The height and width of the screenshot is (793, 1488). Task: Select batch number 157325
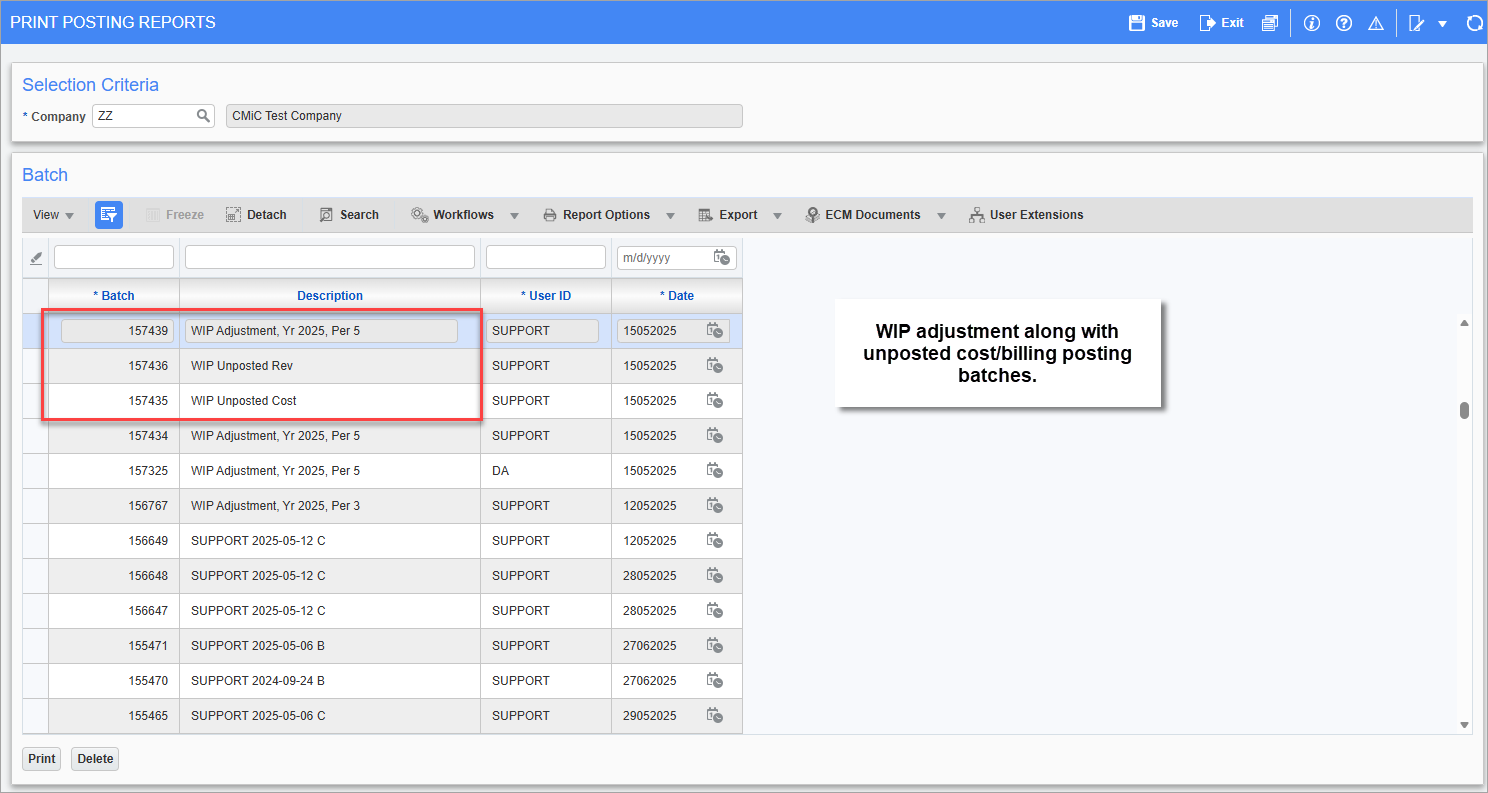tap(148, 471)
